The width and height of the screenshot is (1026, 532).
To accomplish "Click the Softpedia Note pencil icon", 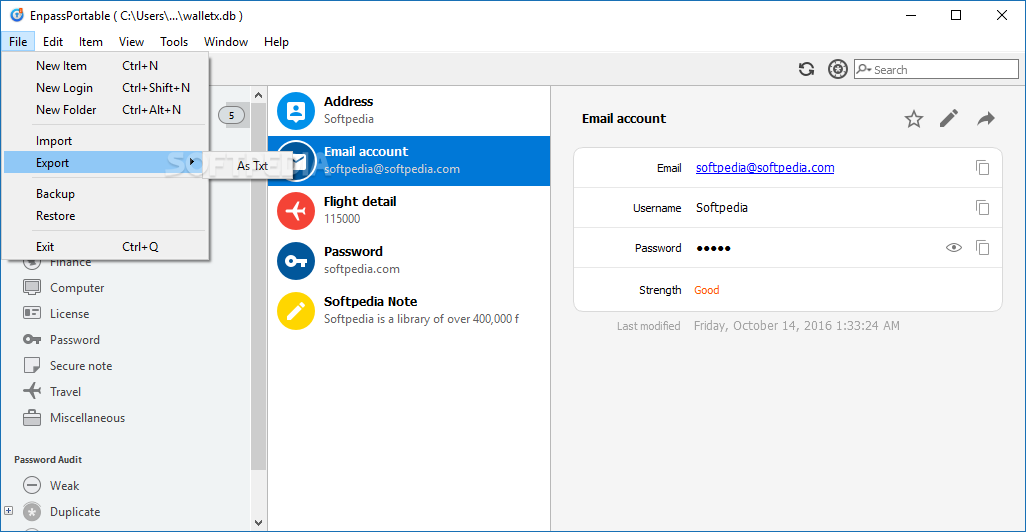I will pos(296,311).
